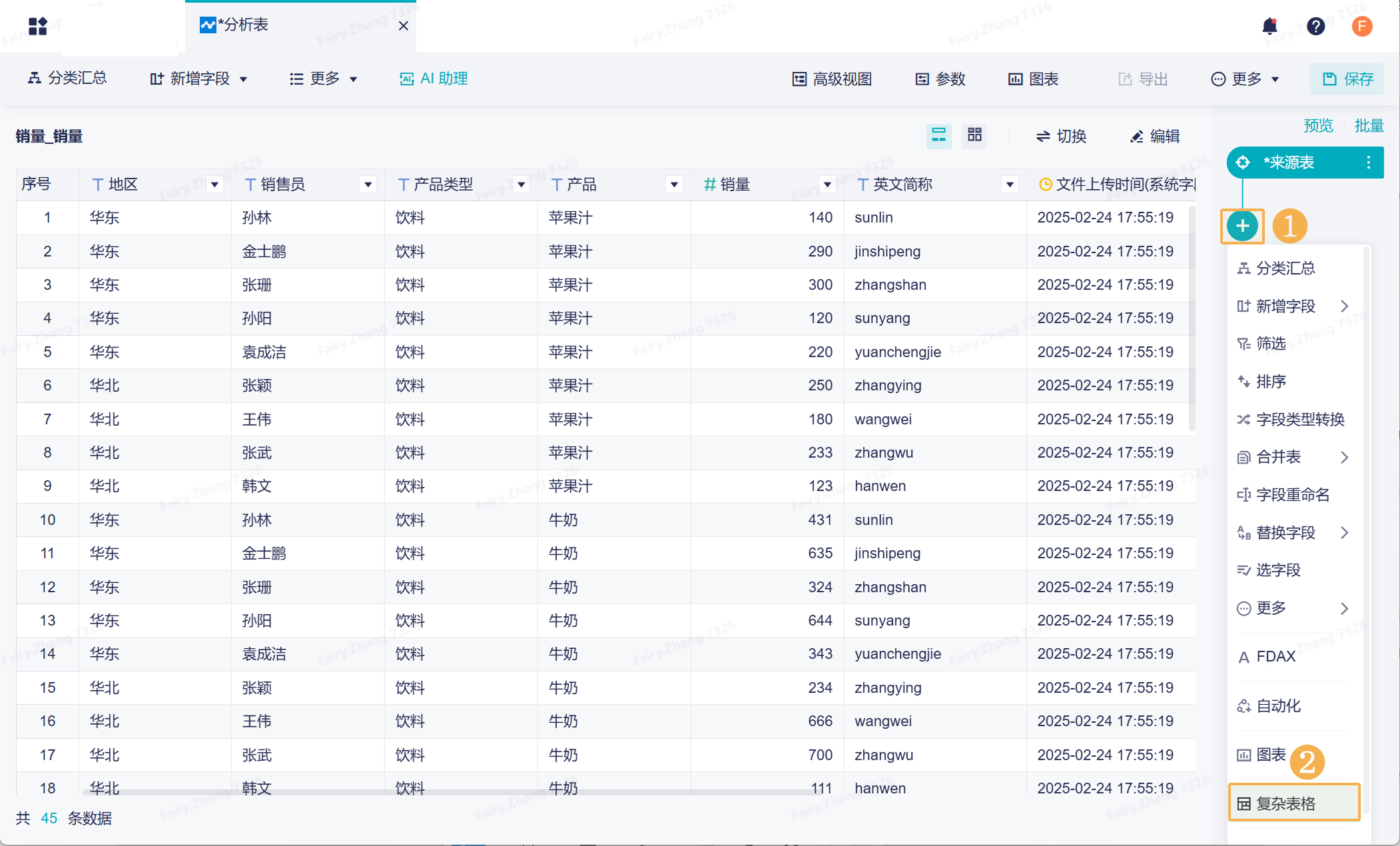Viewport: 1400px width, 846px height.
Task: Choose 字段类型转换 in the step menu
Action: (1299, 420)
